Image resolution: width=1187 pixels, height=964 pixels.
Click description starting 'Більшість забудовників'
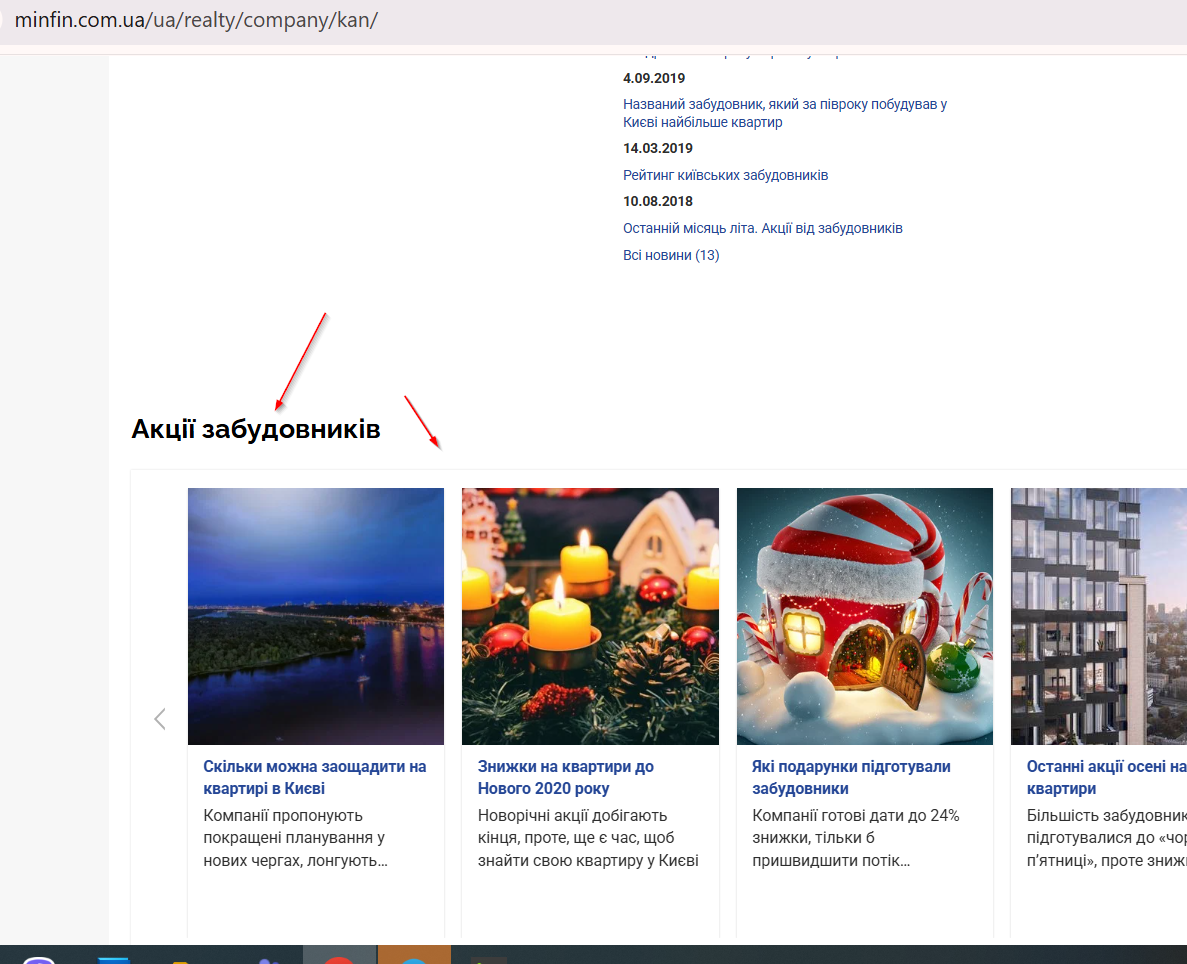[1106, 838]
